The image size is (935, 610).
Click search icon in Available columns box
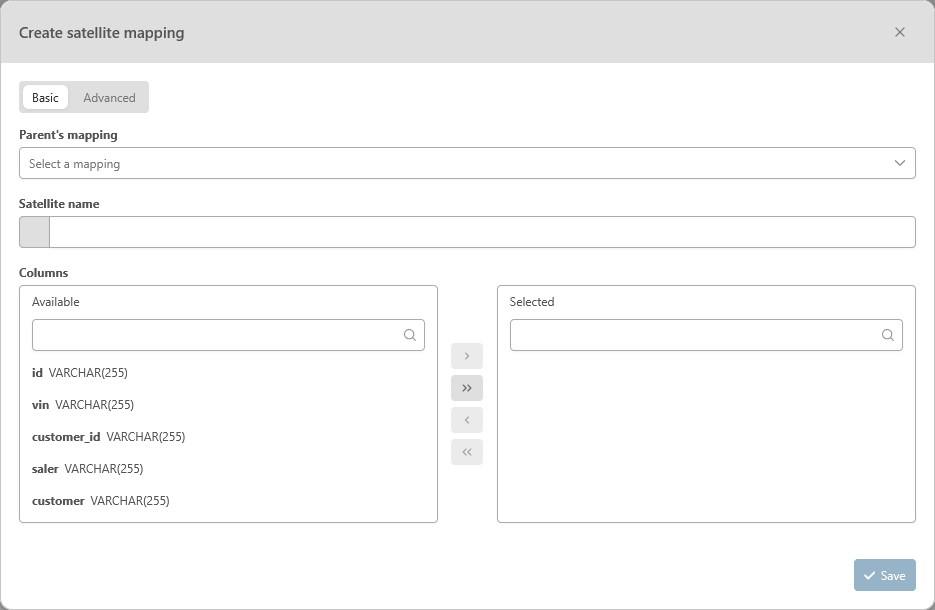pyautogui.click(x=410, y=335)
